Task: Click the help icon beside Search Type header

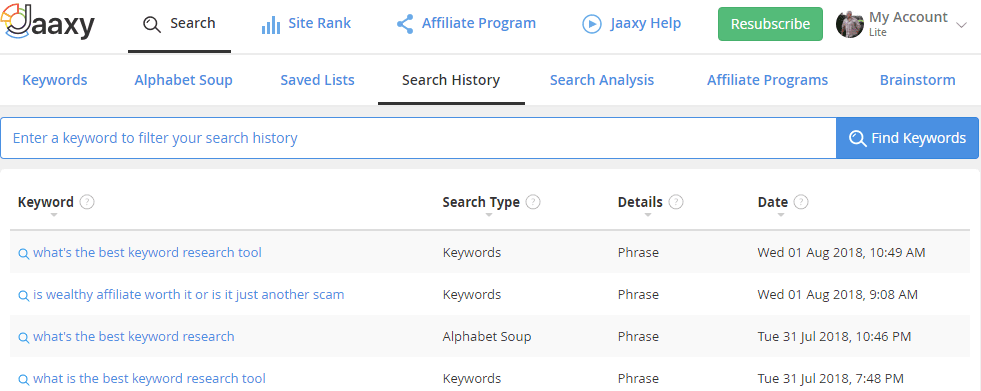Action: coord(533,202)
